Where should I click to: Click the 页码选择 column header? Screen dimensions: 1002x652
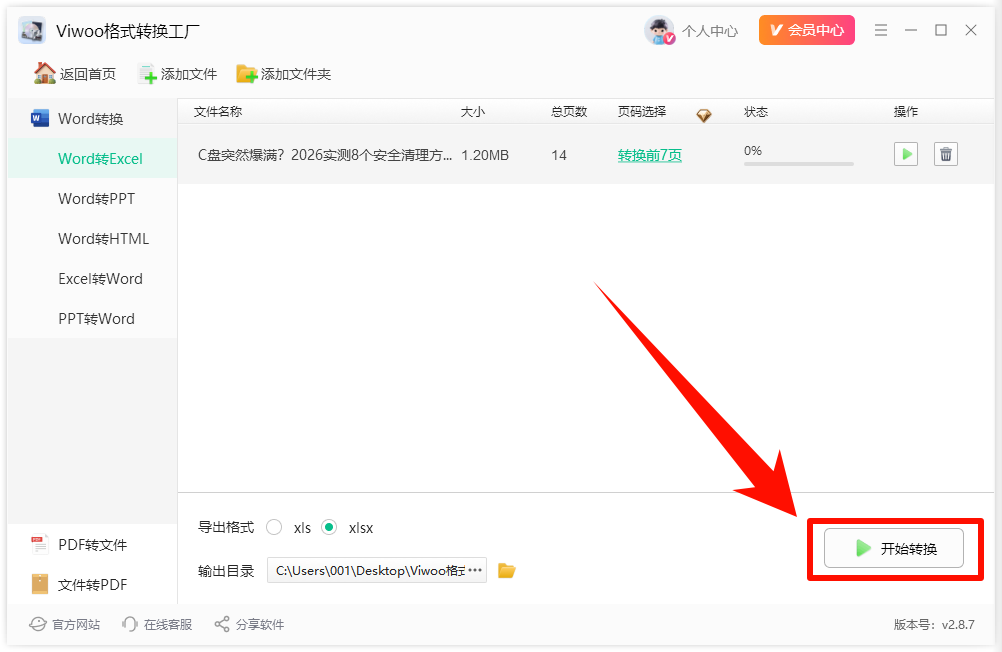pyautogui.click(x=642, y=112)
